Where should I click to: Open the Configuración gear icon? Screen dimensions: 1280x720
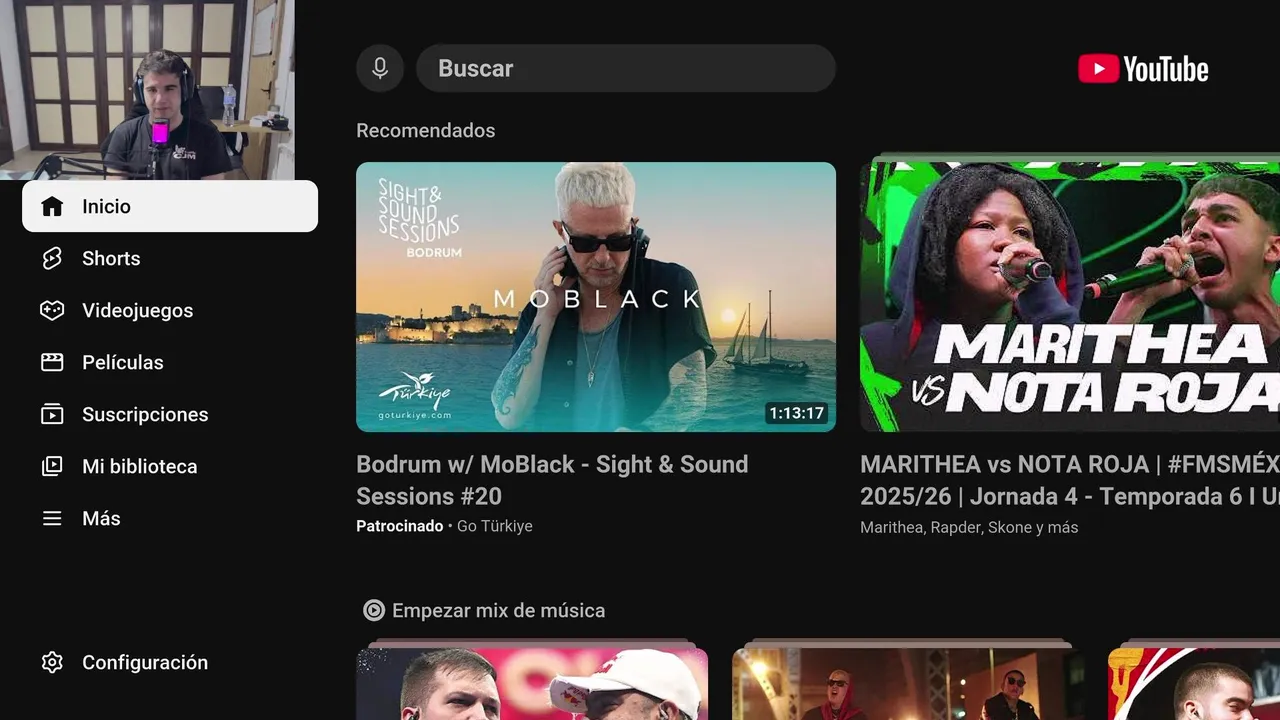click(52, 662)
